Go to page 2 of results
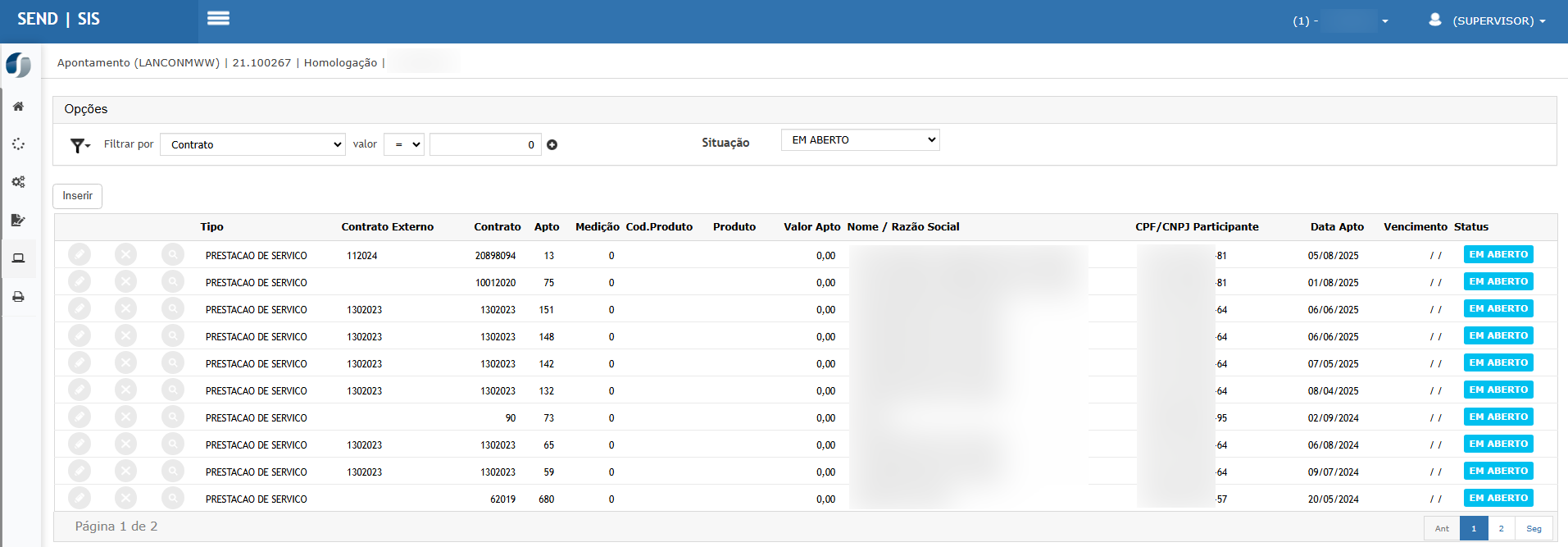 click(1501, 528)
